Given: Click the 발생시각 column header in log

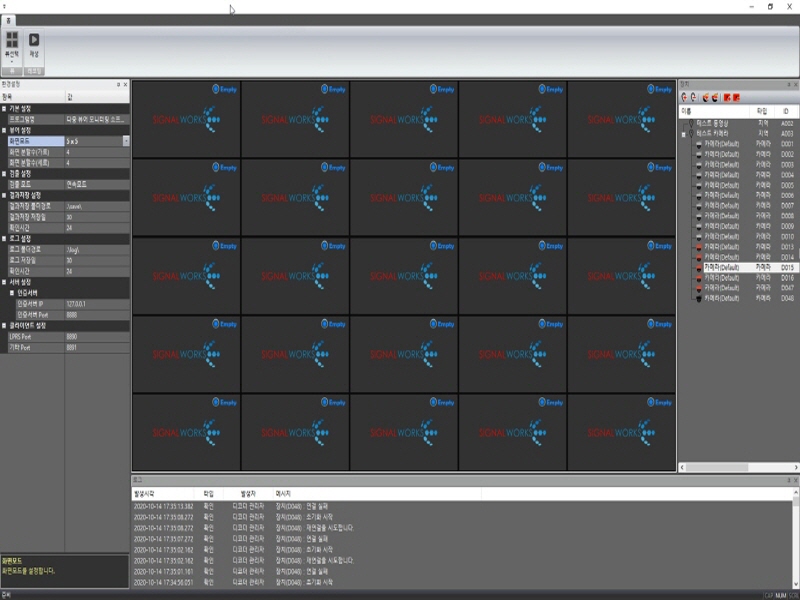Looking at the screenshot, I should pos(163,494).
